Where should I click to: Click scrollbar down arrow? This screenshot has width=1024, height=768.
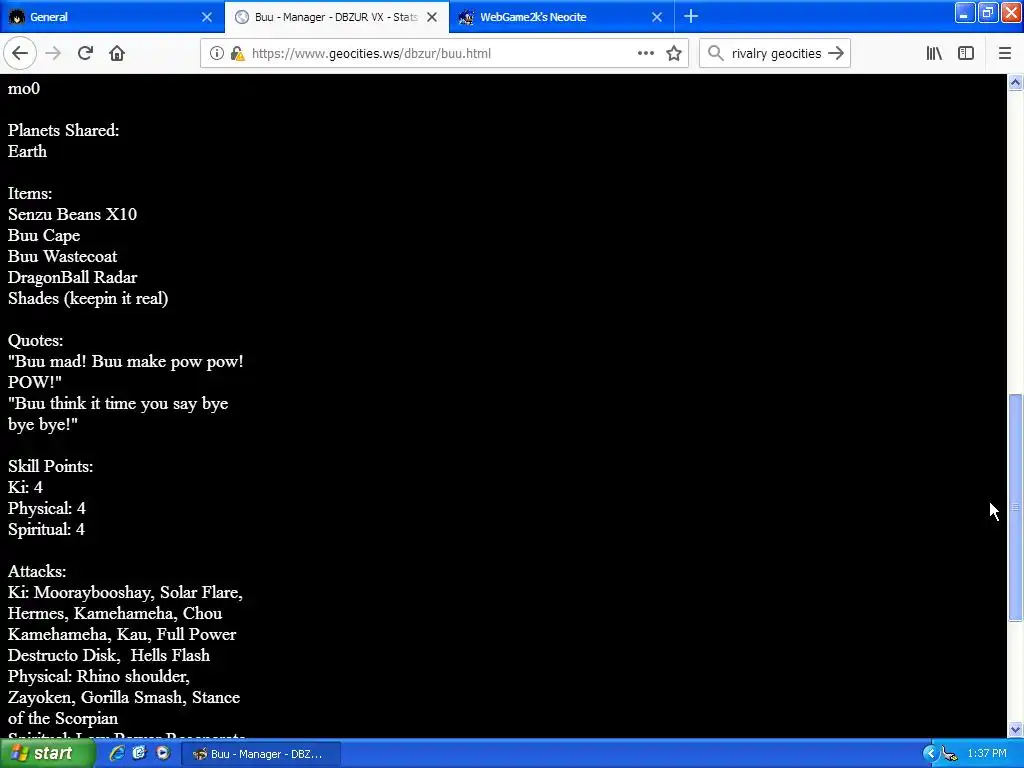[x=1015, y=729]
